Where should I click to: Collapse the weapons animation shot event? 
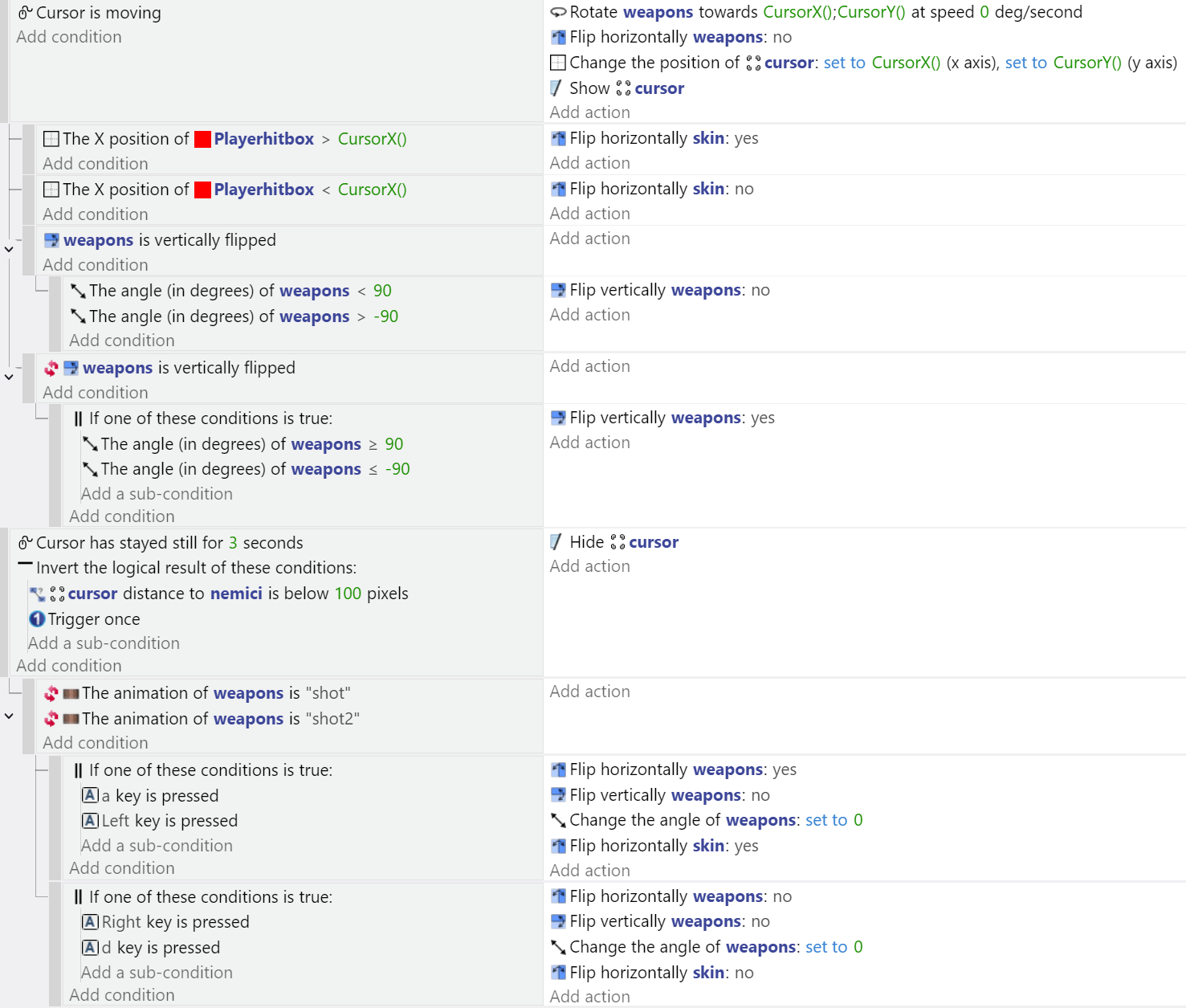point(9,716)
